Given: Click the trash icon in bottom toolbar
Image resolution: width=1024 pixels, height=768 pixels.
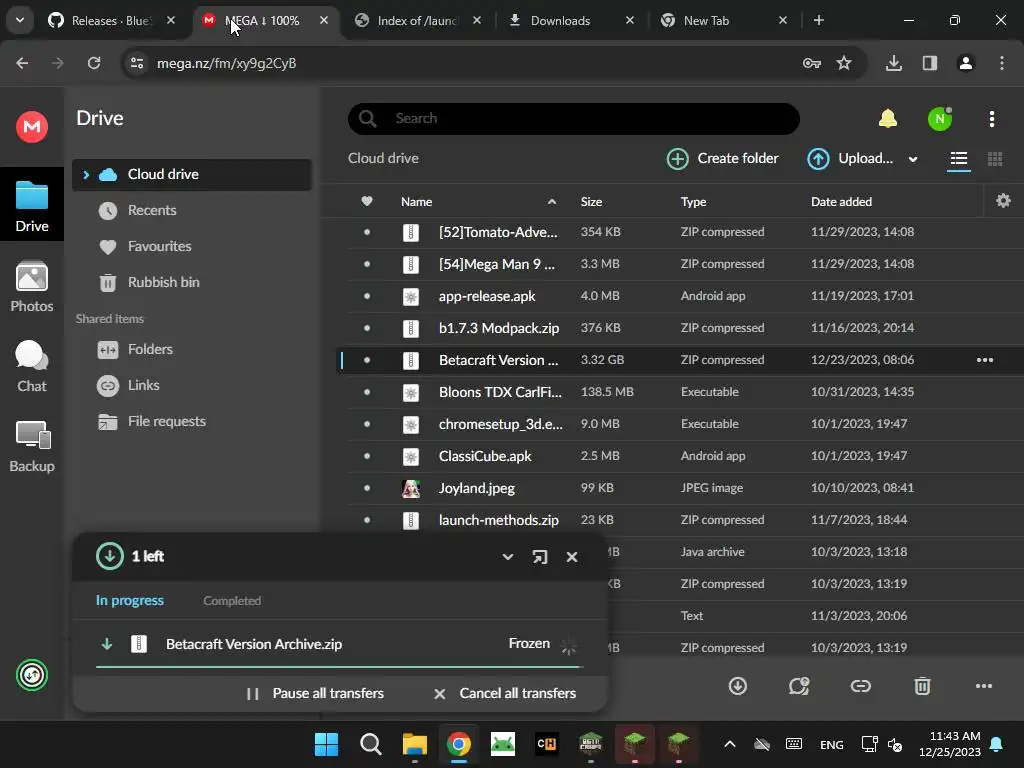Looking at the screenshot, I should tap(921, 686).
